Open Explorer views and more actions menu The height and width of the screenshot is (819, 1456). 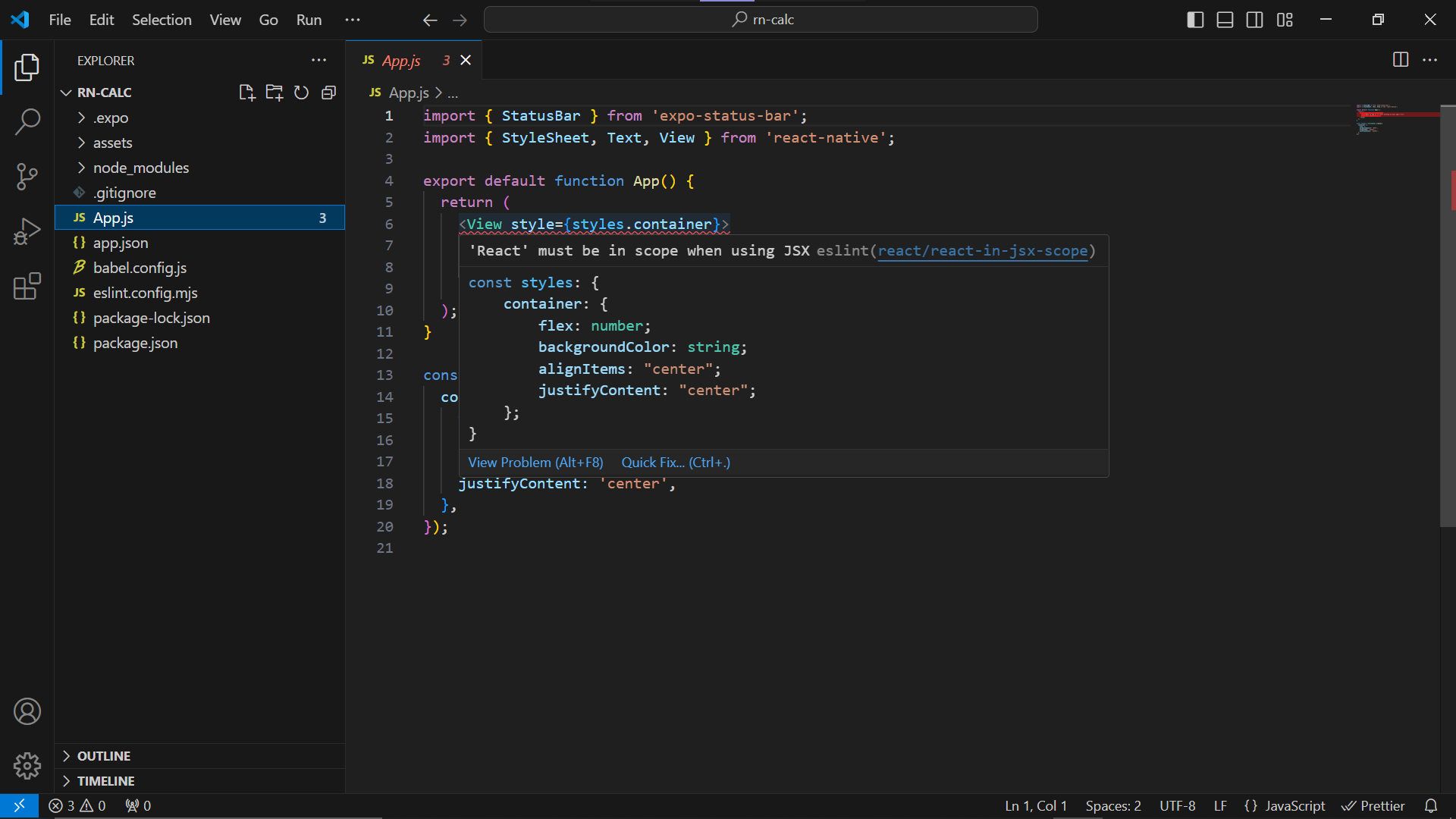318,60
